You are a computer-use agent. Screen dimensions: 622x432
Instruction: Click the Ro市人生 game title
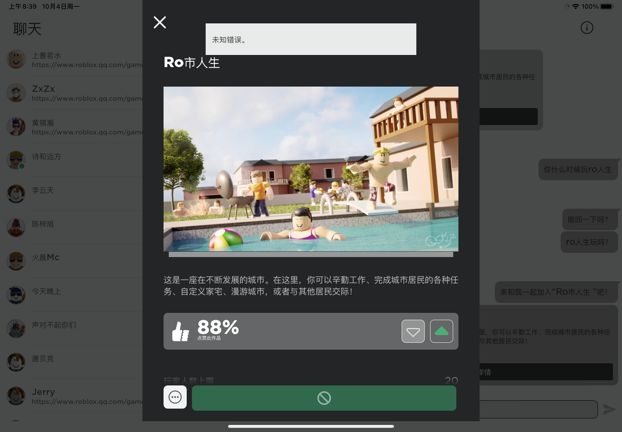192,62
